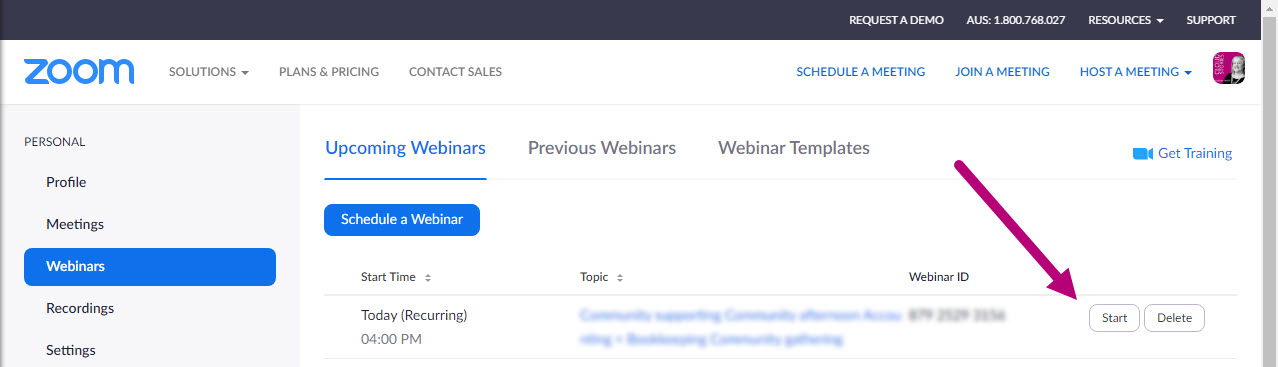Click Join a Meeting link
1278x367 pixels.
click(x=1002, y=72)
